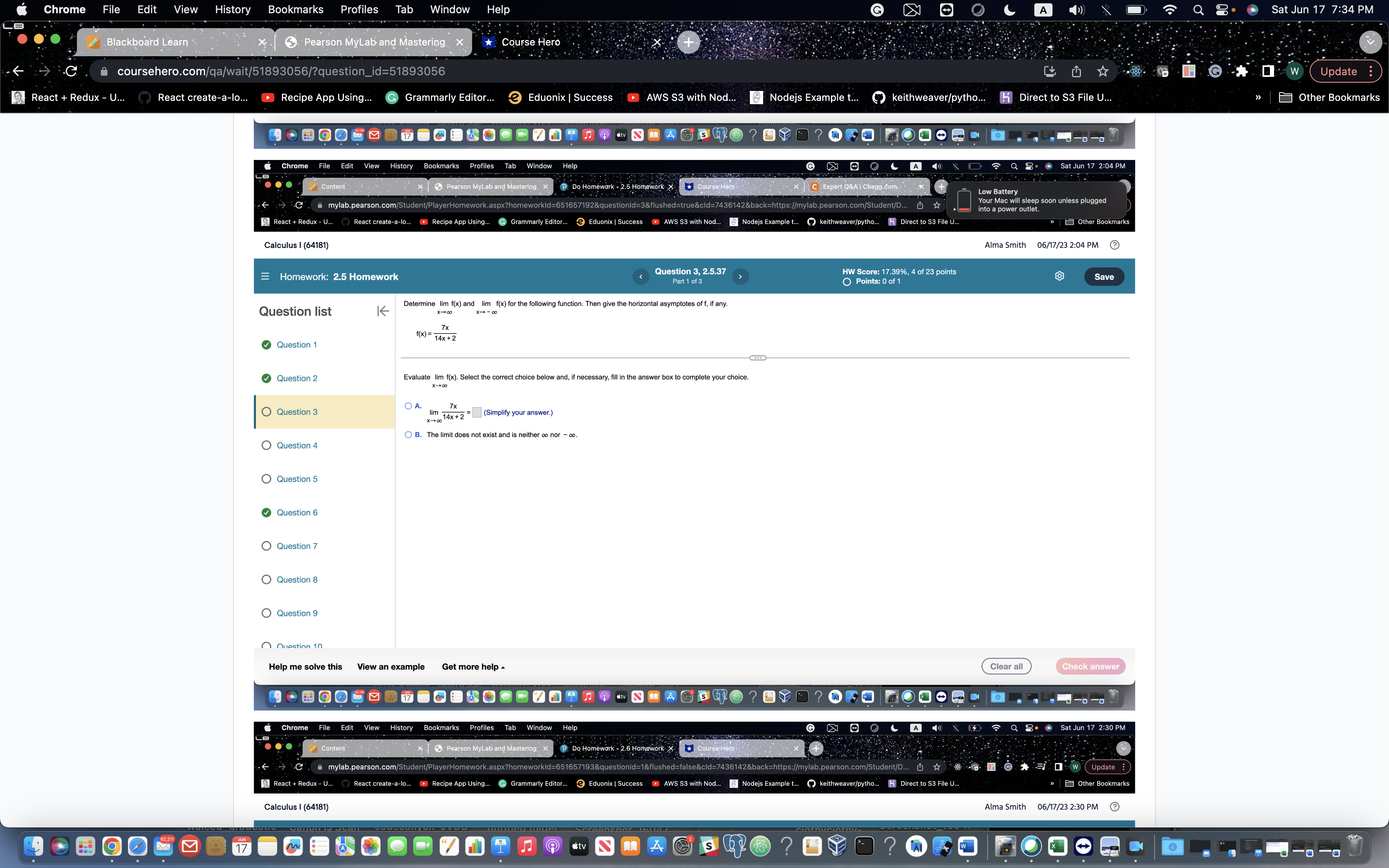Viewport: 1389px width, 868px height.
Task: Open the Grammarly extension icon
Action: [x=1215, y=71]
